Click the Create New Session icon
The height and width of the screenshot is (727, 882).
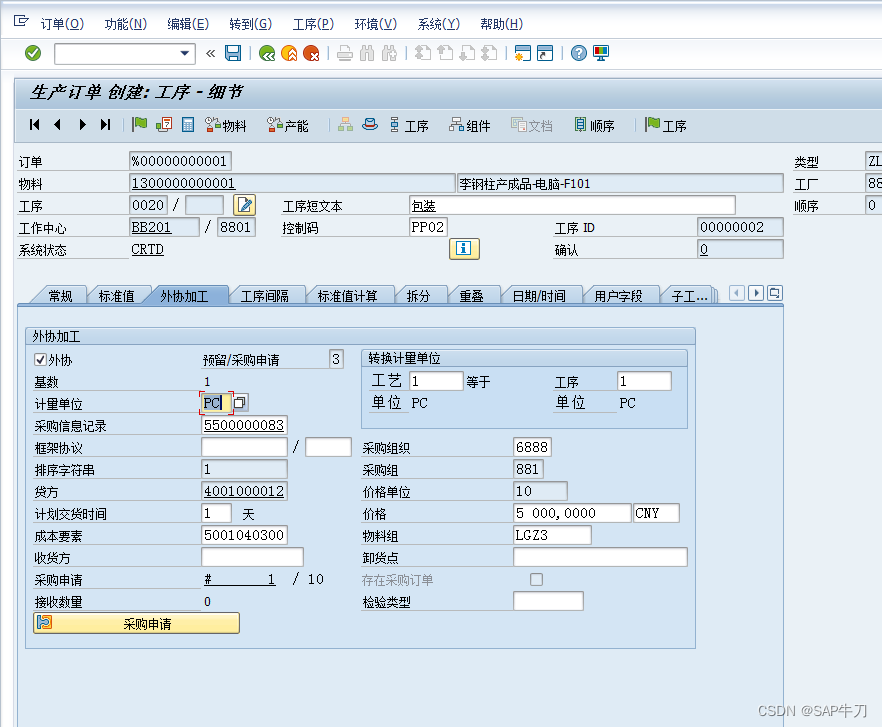coord(523,53)
